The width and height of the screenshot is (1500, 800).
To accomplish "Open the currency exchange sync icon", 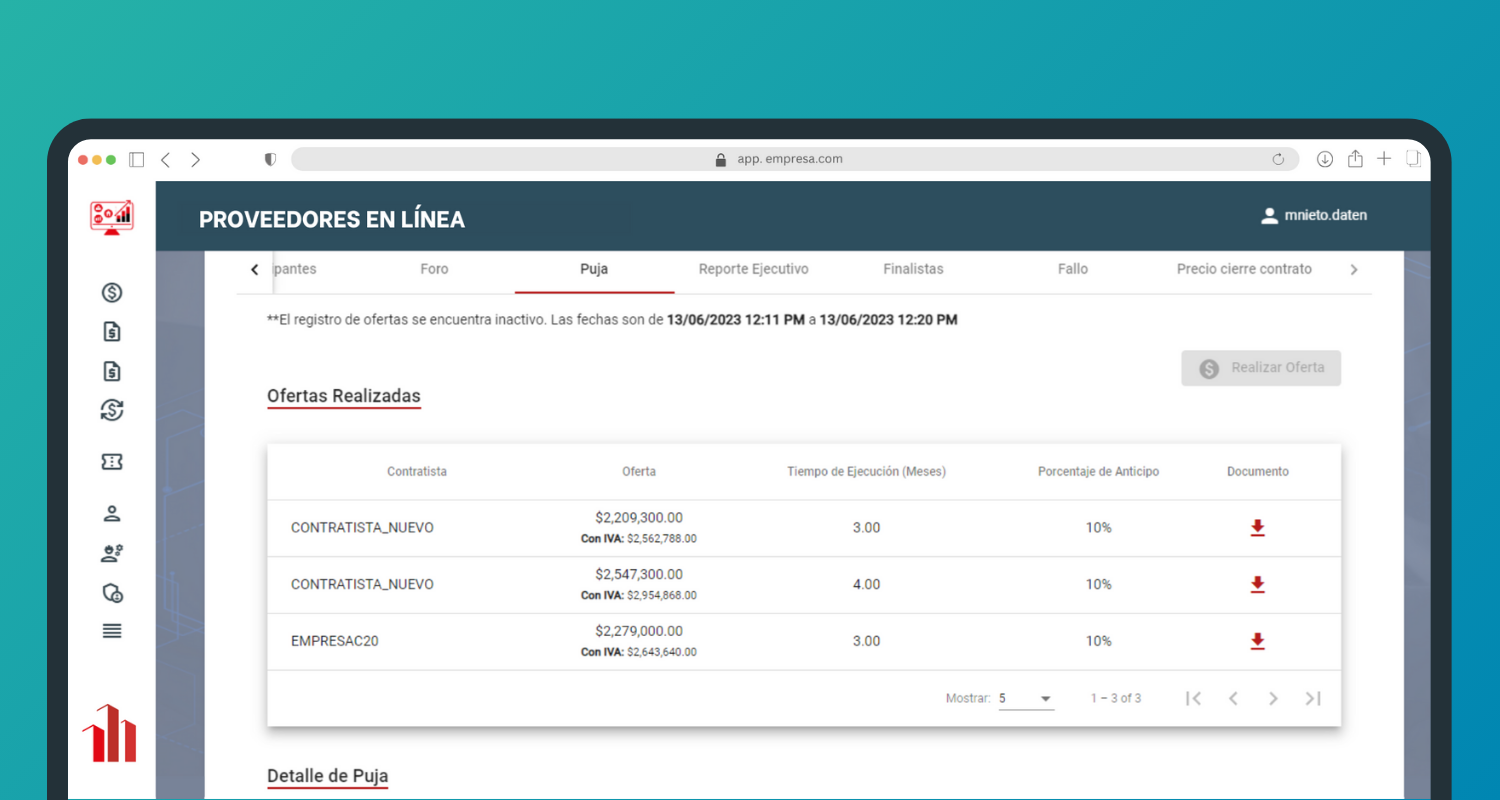I will click(112, 410).
